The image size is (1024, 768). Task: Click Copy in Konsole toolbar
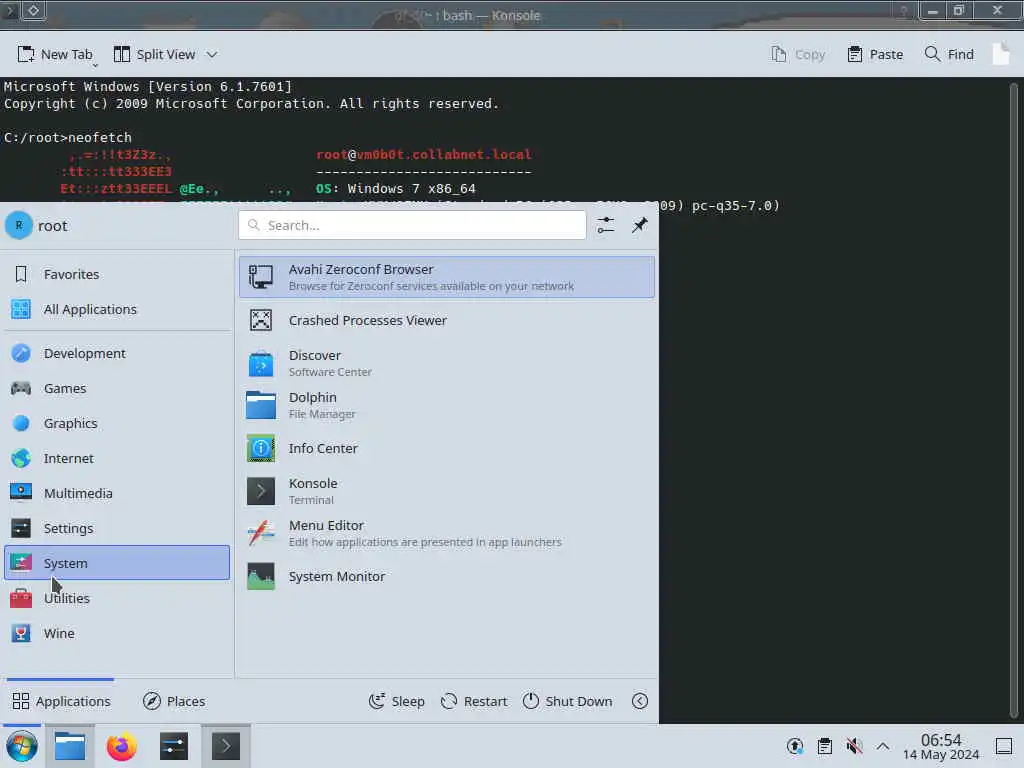[x=798, y=54]
